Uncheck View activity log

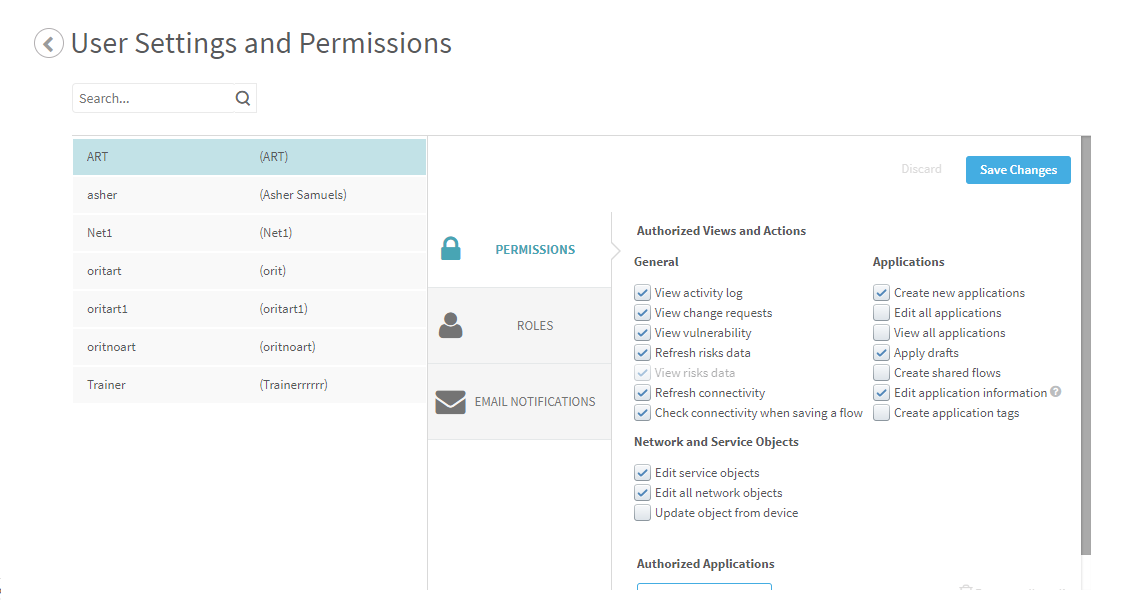[x=642, y=293]
